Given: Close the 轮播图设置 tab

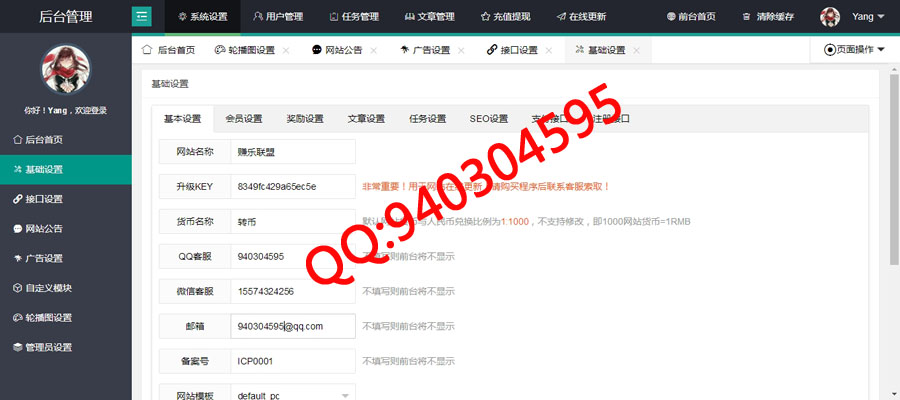Looking at the screenshot, I should tap(286, 50).
